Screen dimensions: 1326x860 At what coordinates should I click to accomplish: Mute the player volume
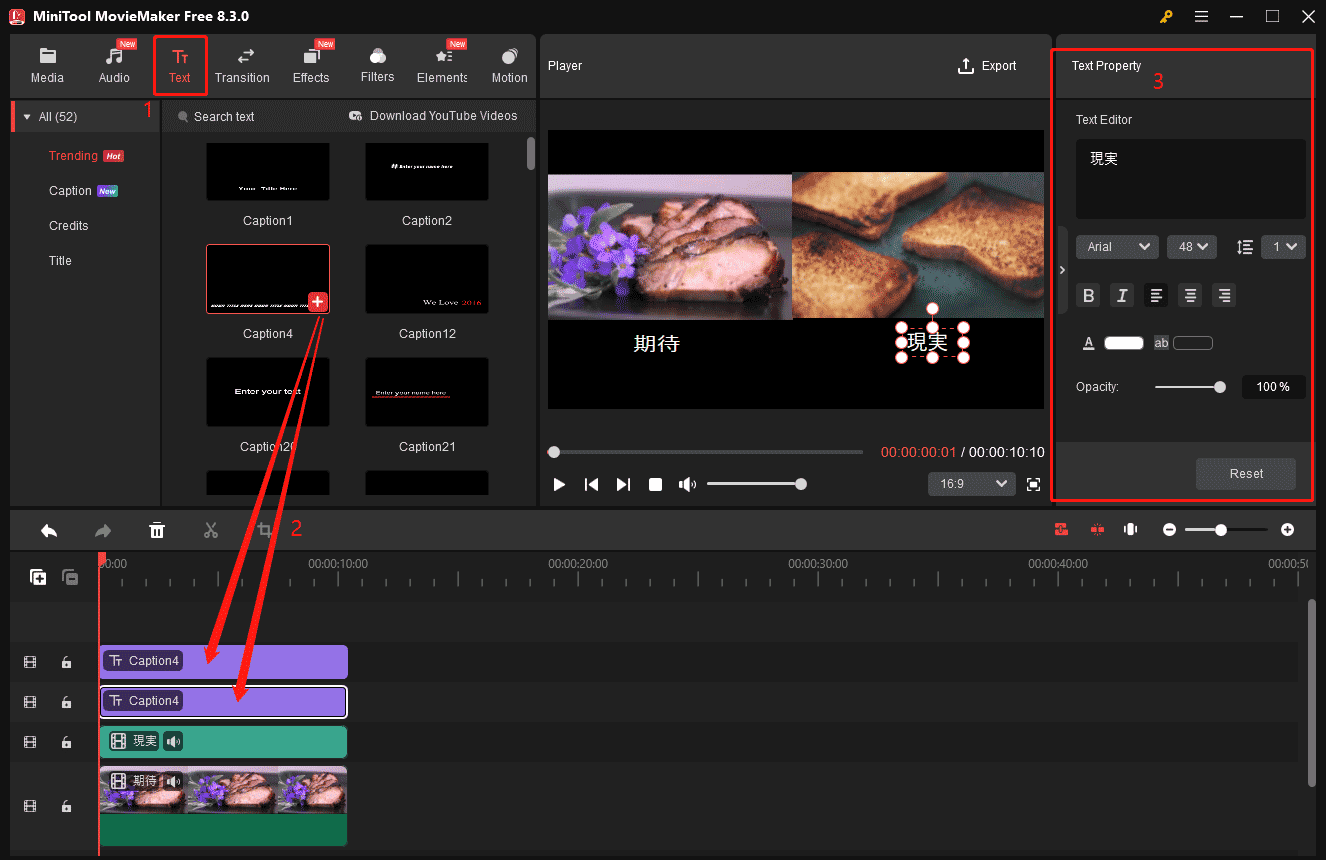(x=687, y=484)
